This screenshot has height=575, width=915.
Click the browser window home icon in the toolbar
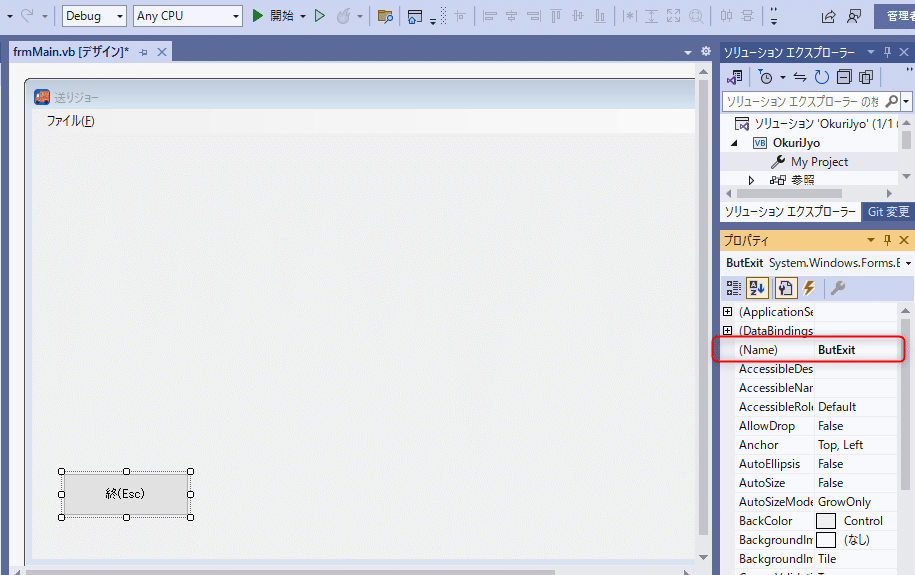coord(414,16)
